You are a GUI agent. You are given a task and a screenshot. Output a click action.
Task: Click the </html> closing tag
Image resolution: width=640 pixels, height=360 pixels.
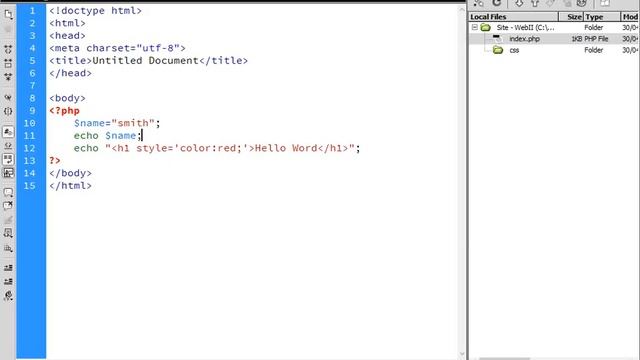[x=70, y=186]
